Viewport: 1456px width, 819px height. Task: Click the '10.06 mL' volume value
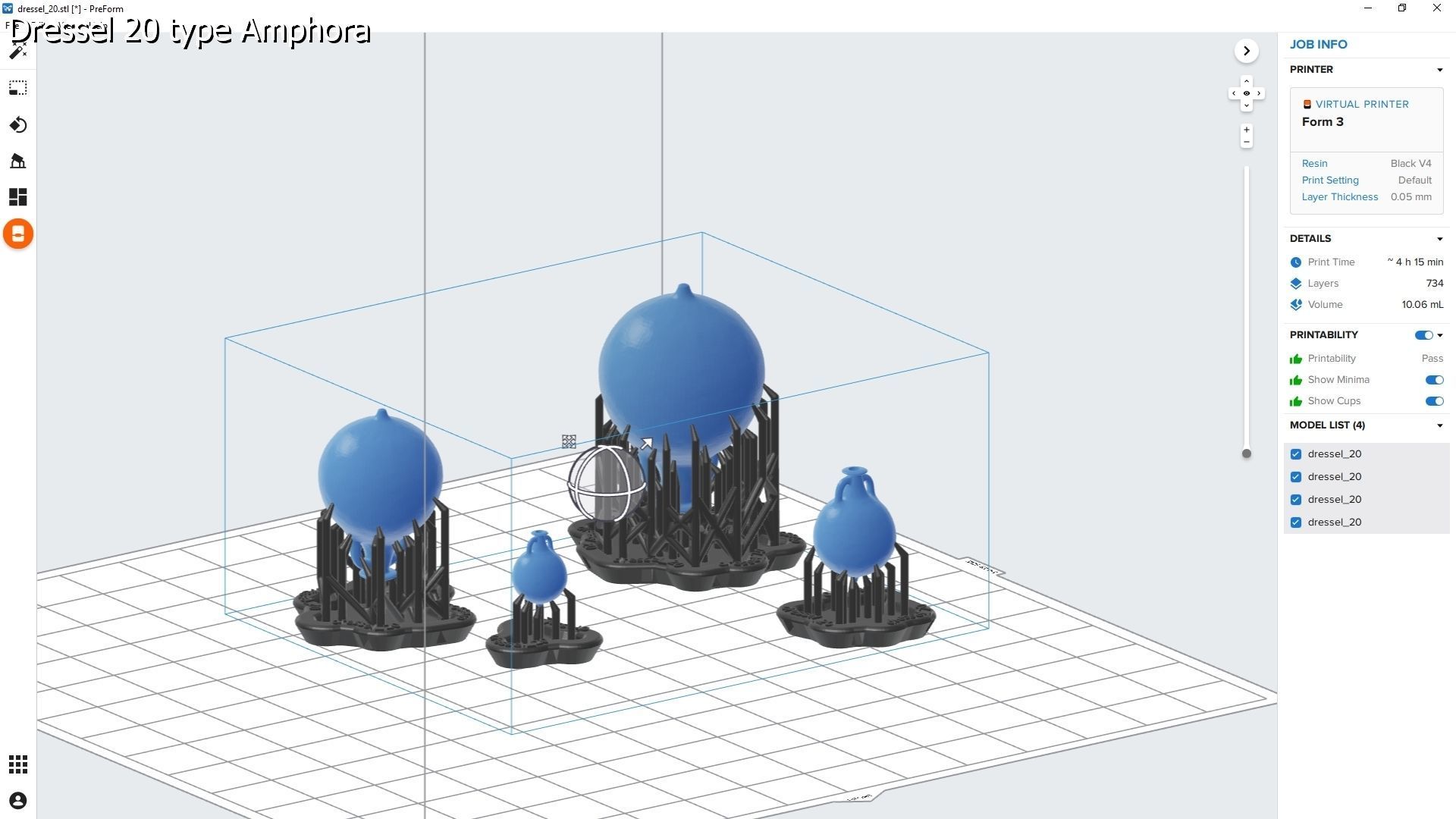tap(1422, 305)
